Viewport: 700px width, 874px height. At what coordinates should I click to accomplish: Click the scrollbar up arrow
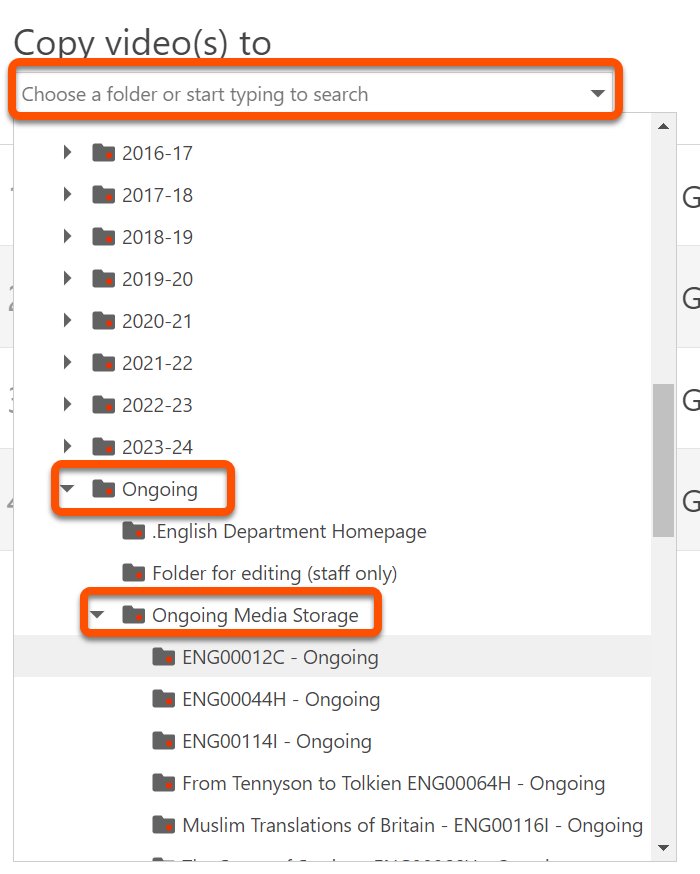(x=662, y=127)
